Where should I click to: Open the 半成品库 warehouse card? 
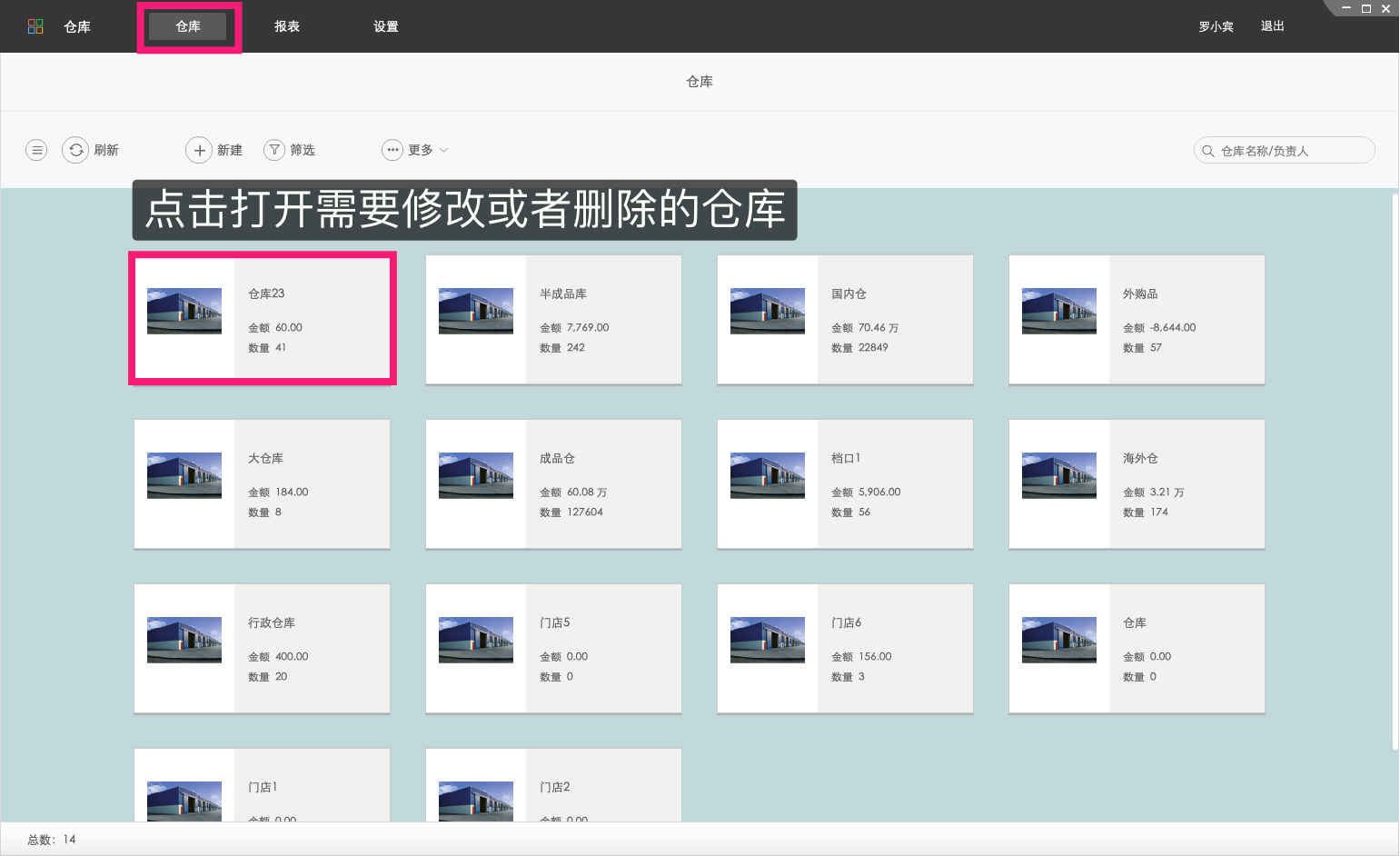pyautogui.click(x=553, y=319)
